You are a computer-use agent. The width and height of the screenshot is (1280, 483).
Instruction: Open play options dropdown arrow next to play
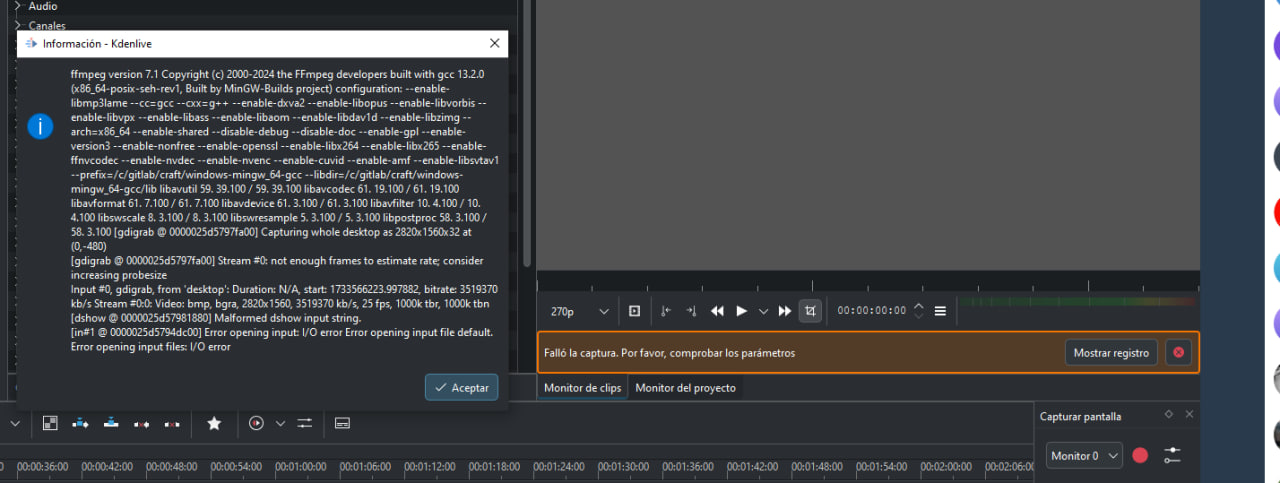[764, 311]
